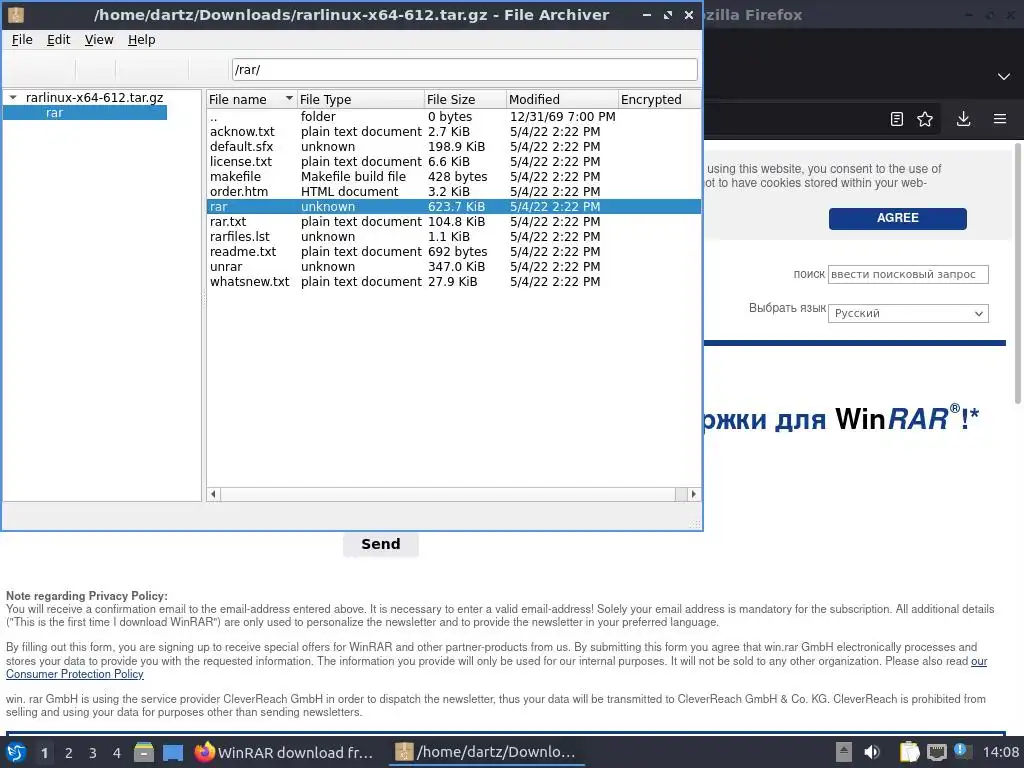This screenshot has height=768, width=1024.
Task: Click the AGREE cookie button
Action: [x=897, y=218]
